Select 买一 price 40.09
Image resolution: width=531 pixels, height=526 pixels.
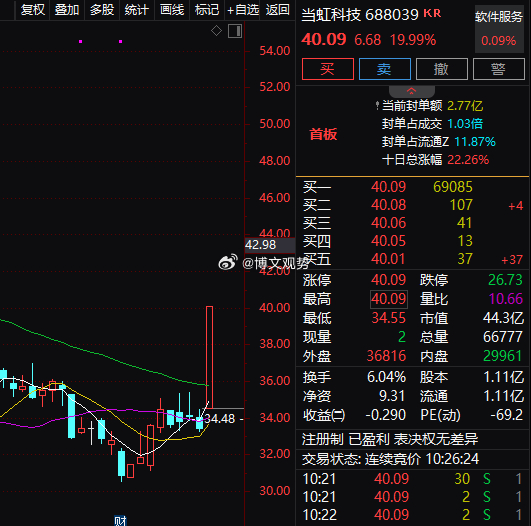[388, 187]
